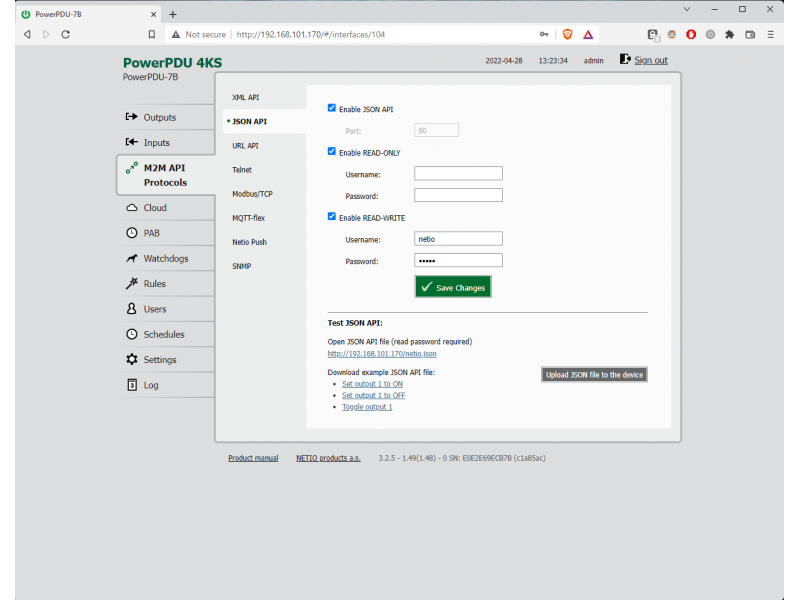Click the Sign out link
Viewport: 800px width, 600px height.
651,60
